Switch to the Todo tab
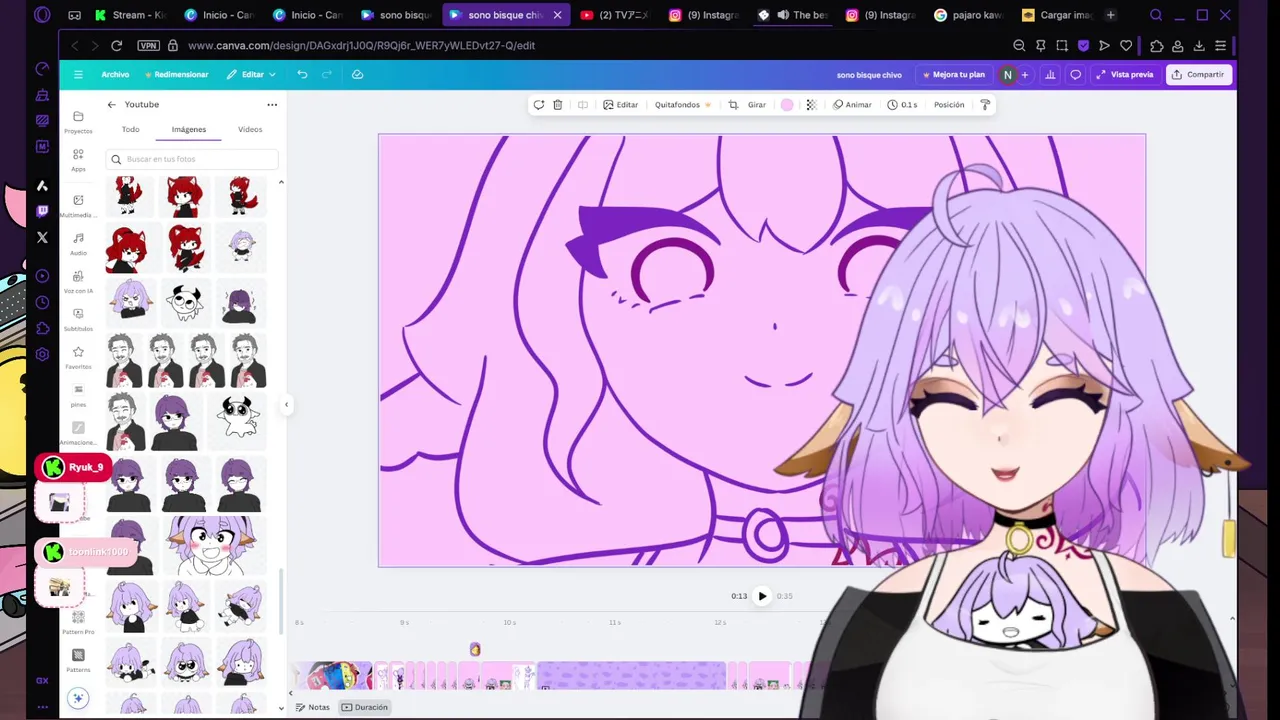 click(x=131, y=129)
